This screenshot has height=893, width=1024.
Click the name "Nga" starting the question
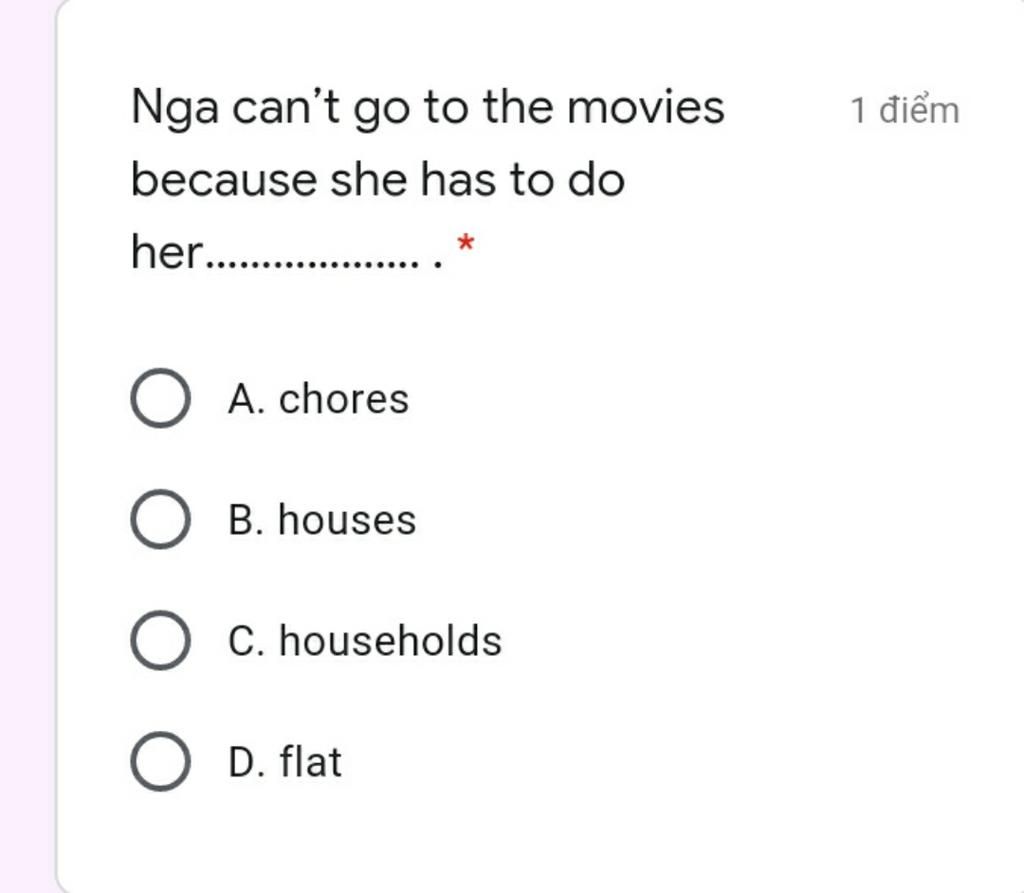[175, 108]
